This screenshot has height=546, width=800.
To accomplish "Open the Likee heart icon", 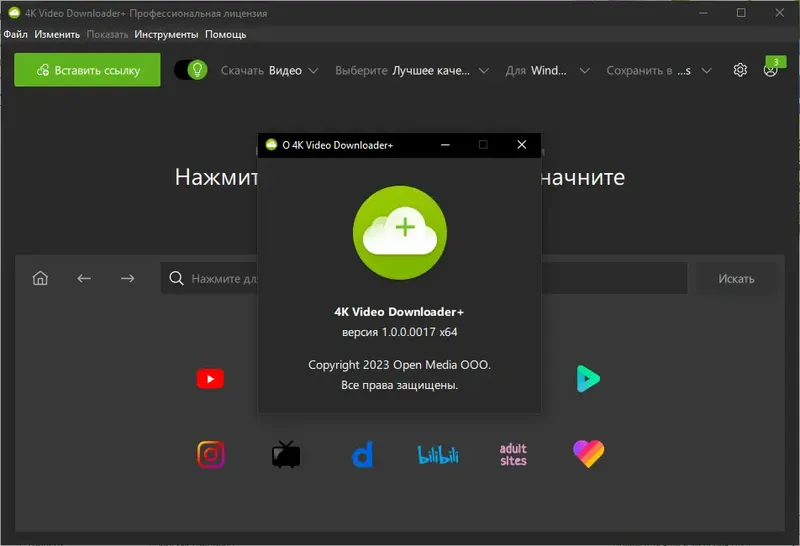I will [x=588, y=454].
